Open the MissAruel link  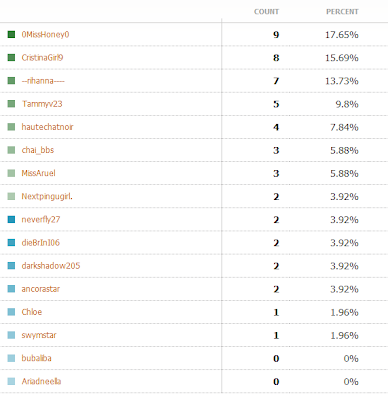pyautogui.click(x=38, y=173)
